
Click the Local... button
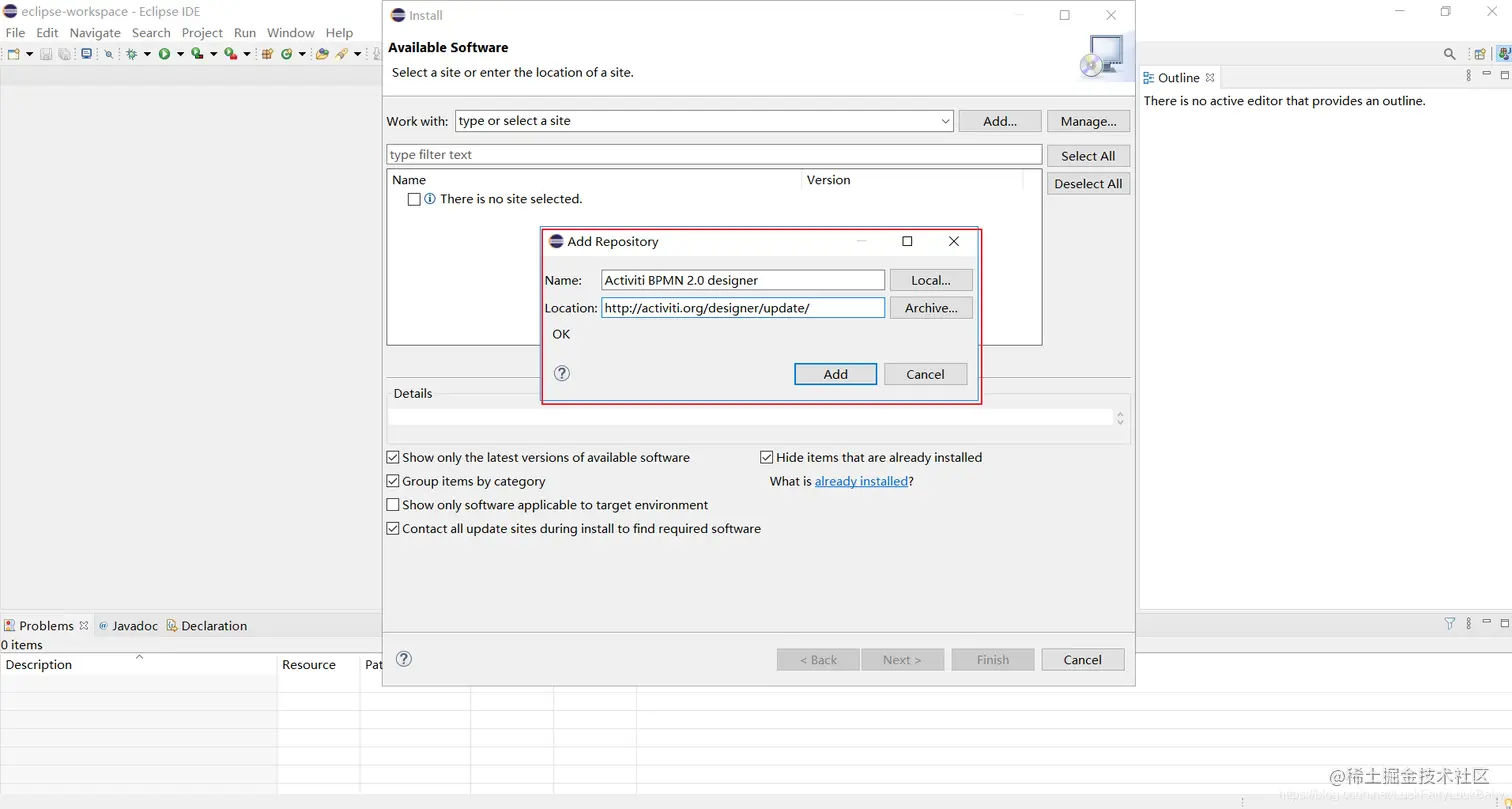[x=931, y=280]
